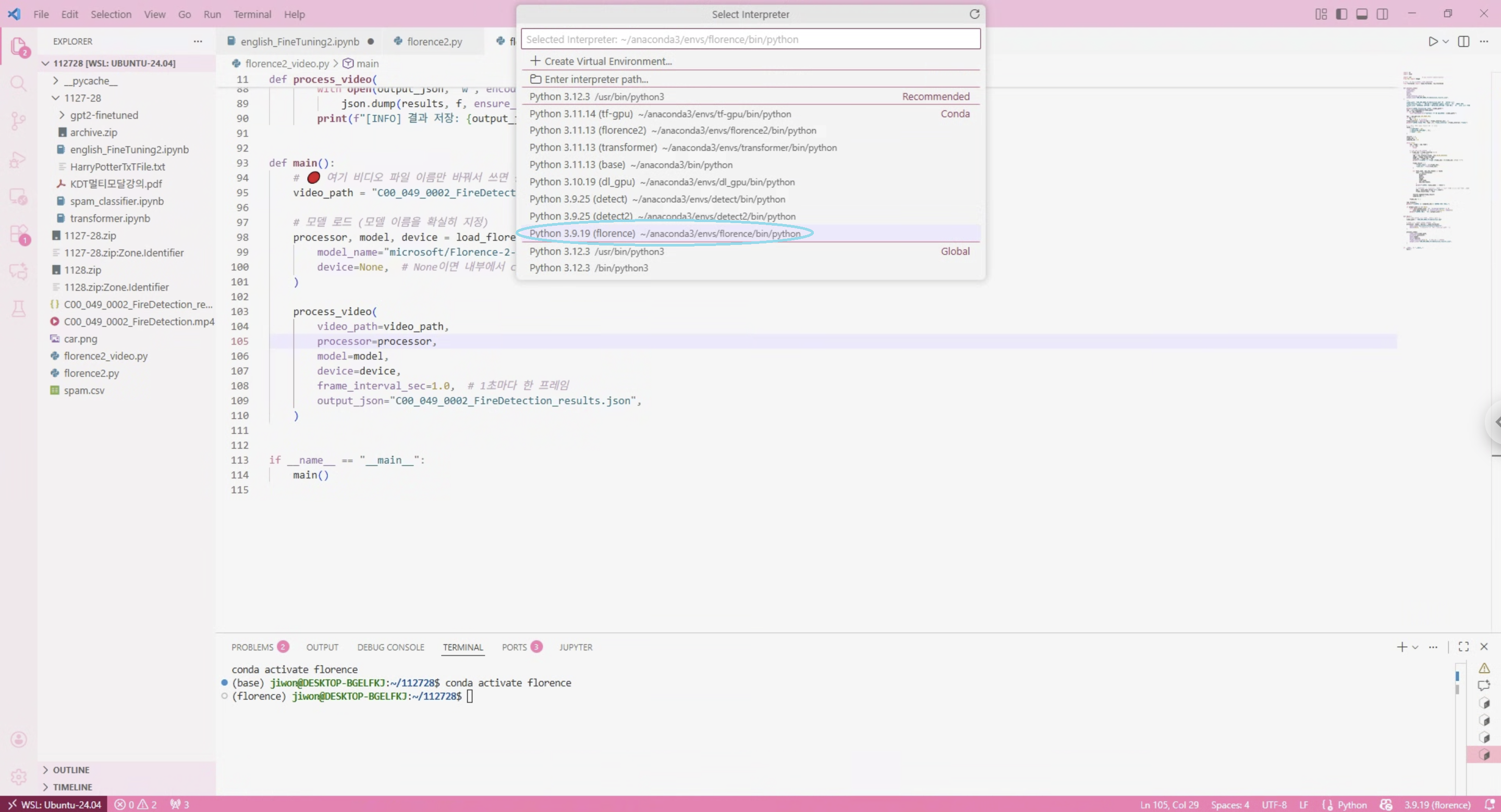1501x812 pixels.
Task: Open the Search view in activity bar
Action: 18,84
